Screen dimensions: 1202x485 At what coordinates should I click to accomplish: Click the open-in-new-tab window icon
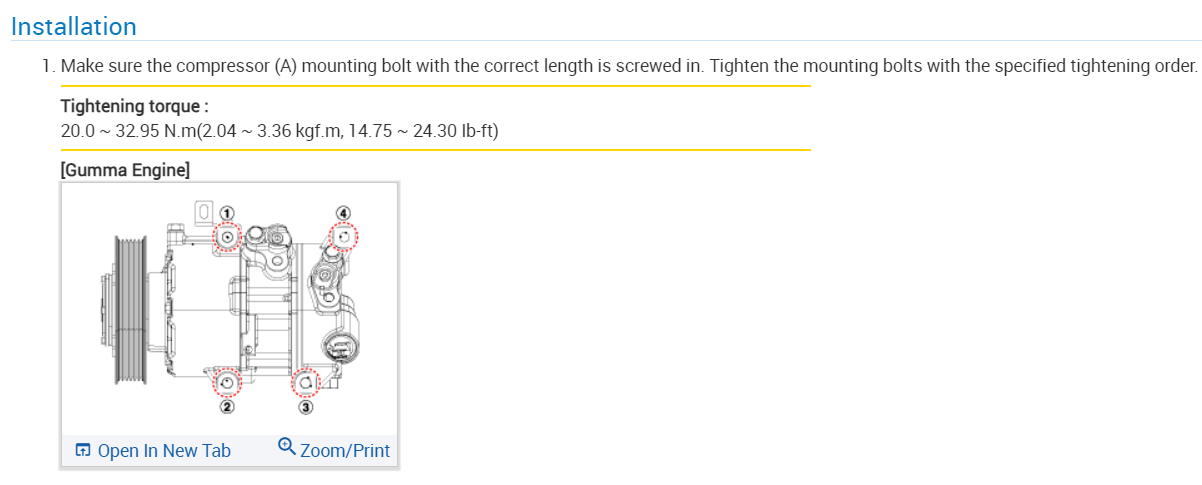click(83, 451)
